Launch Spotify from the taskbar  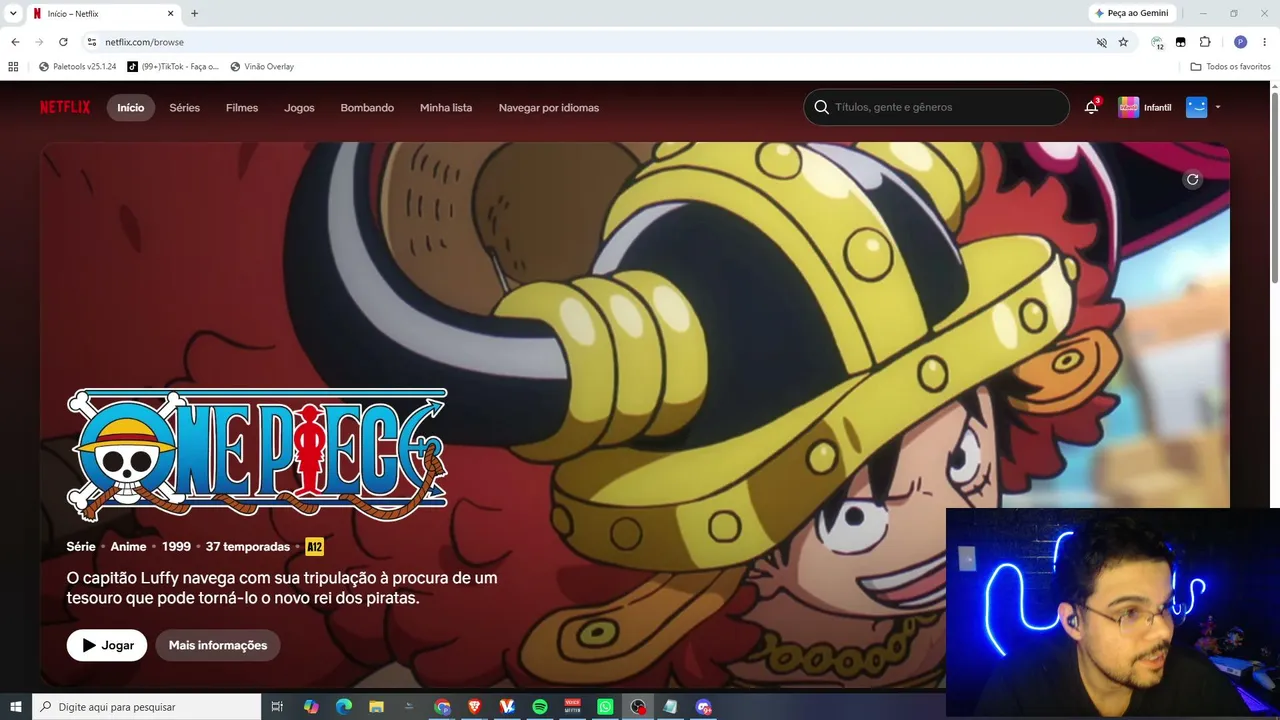[x=540, y=707]
